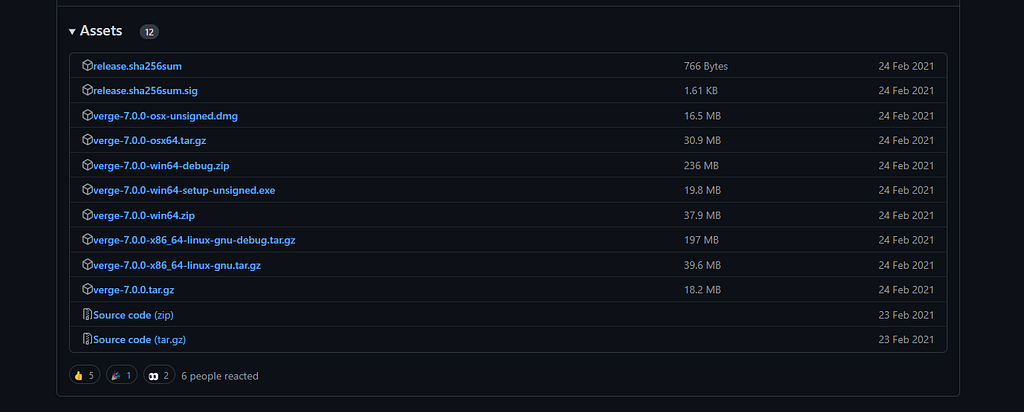Download Source code (zip)
The width and height of the screenshot is (1024, 412).
pos(133,315)
